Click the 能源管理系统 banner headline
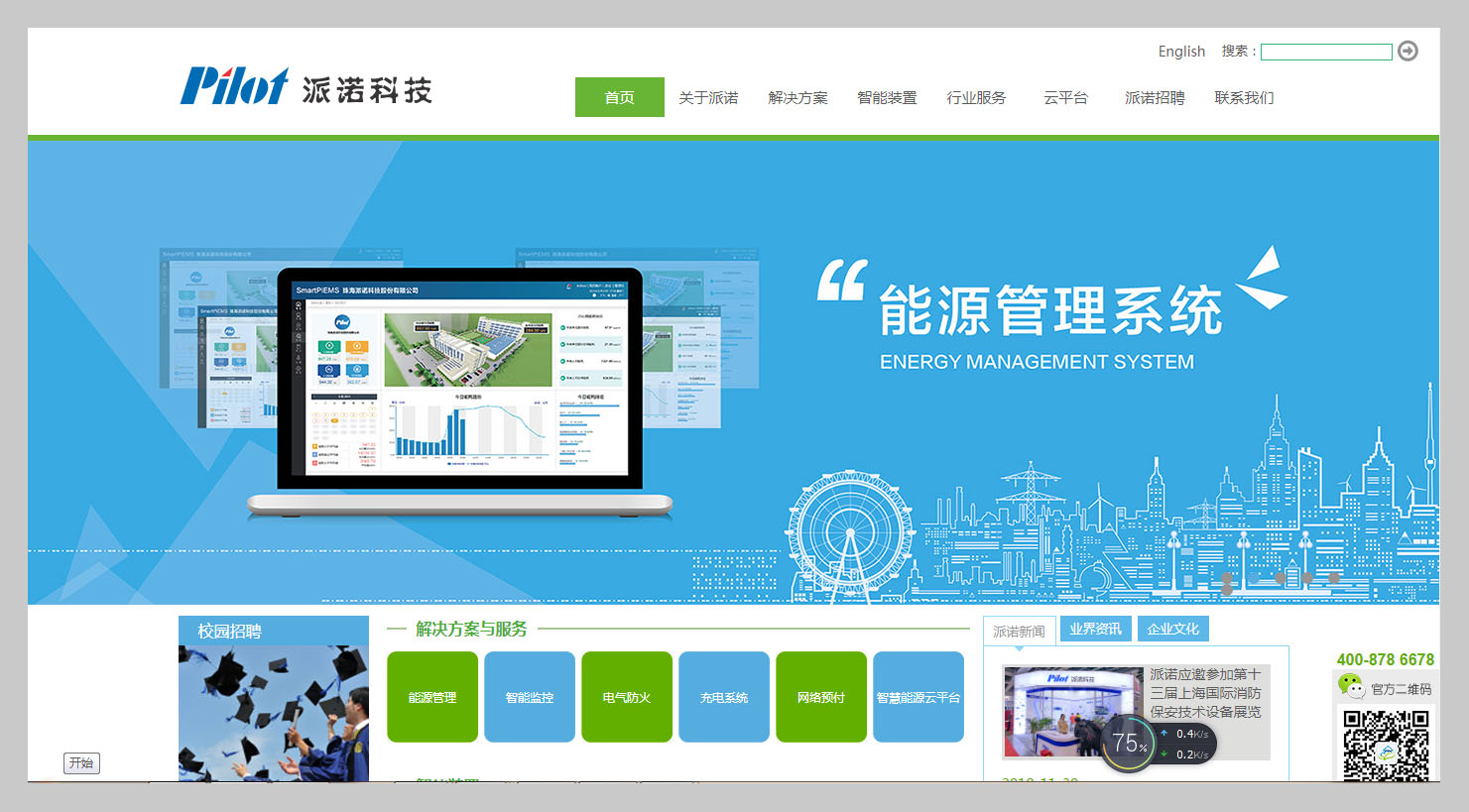 (1050, 310)
